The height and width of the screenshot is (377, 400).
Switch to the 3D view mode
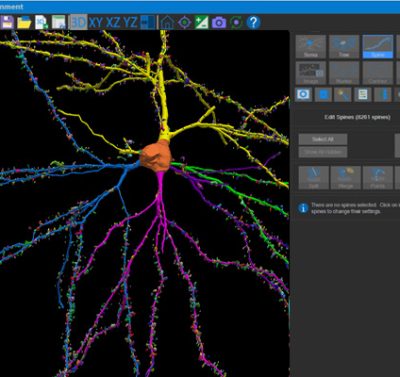[78, 22]
